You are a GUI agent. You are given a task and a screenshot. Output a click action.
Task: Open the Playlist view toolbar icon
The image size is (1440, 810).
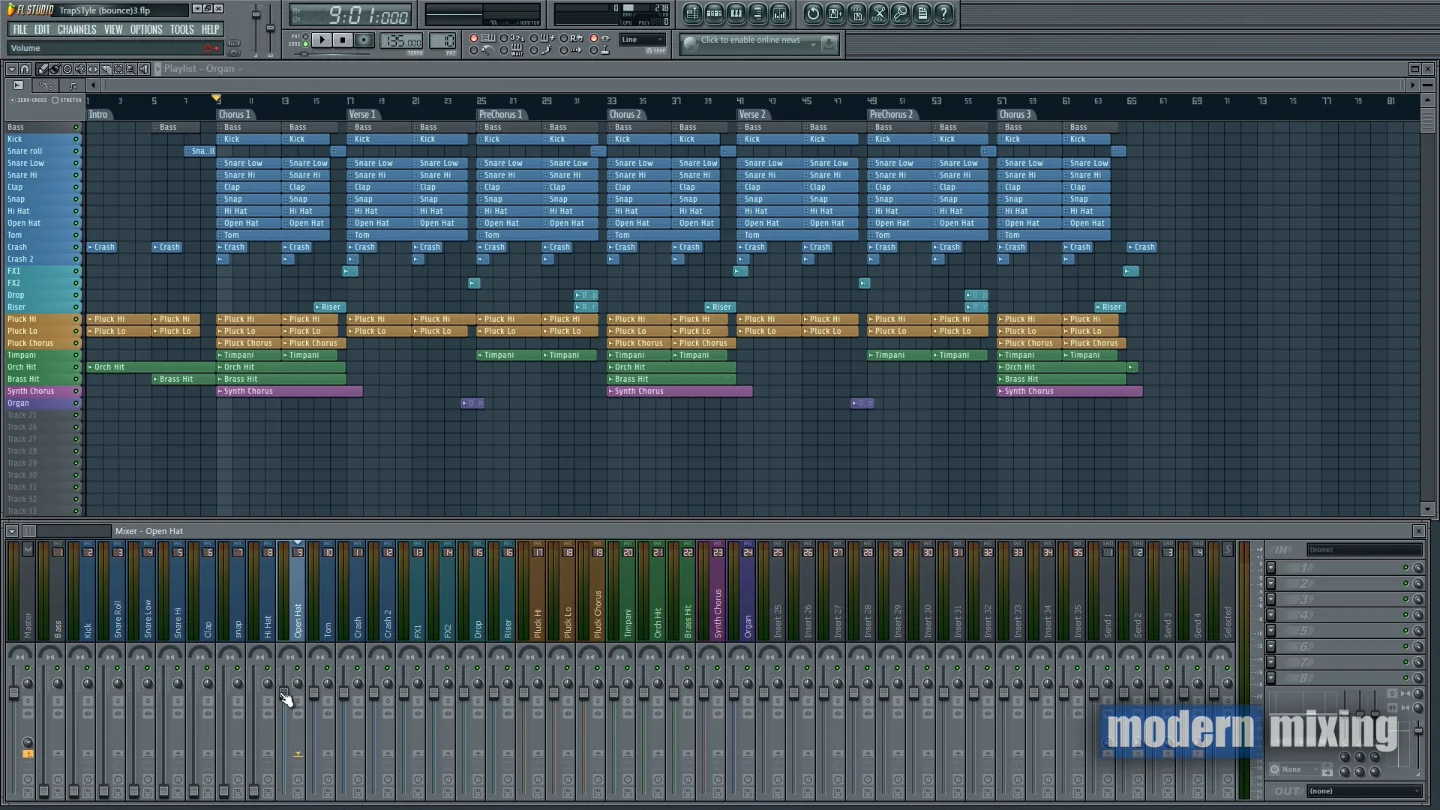[692, 13]
